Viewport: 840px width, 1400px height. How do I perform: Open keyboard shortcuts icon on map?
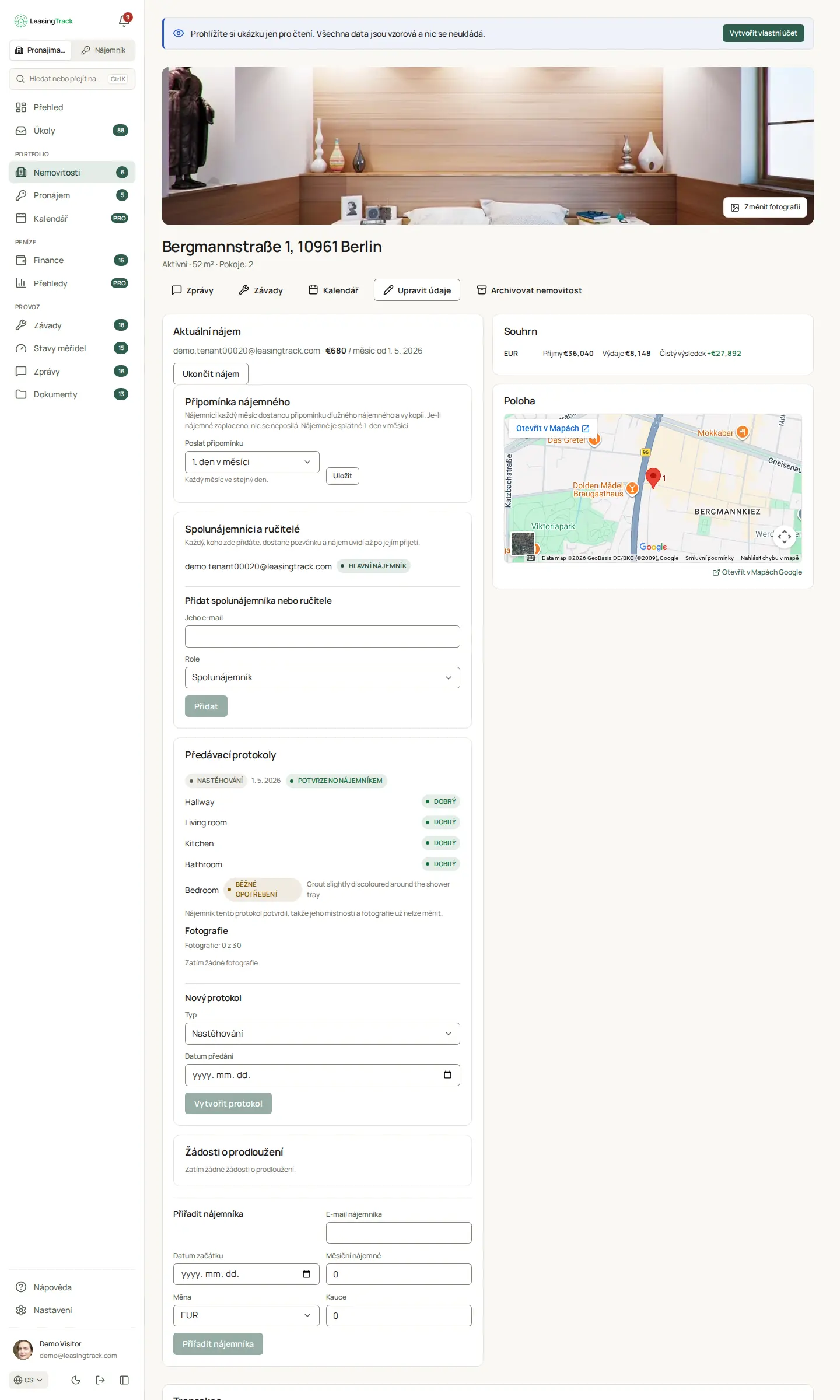531,558
